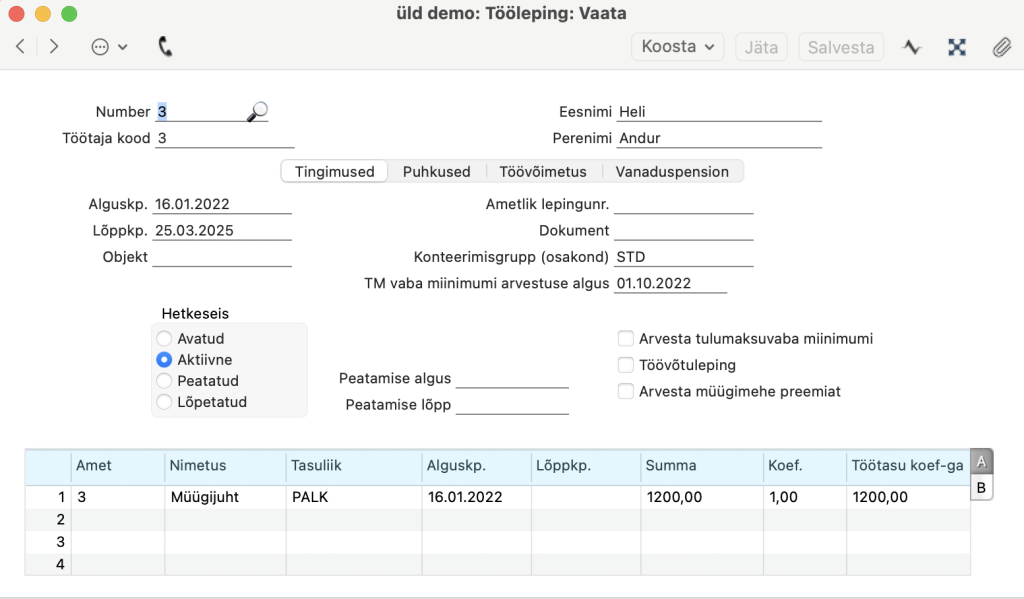Click the Jäta button
1024x599 pixels.
tap(761, 47)
